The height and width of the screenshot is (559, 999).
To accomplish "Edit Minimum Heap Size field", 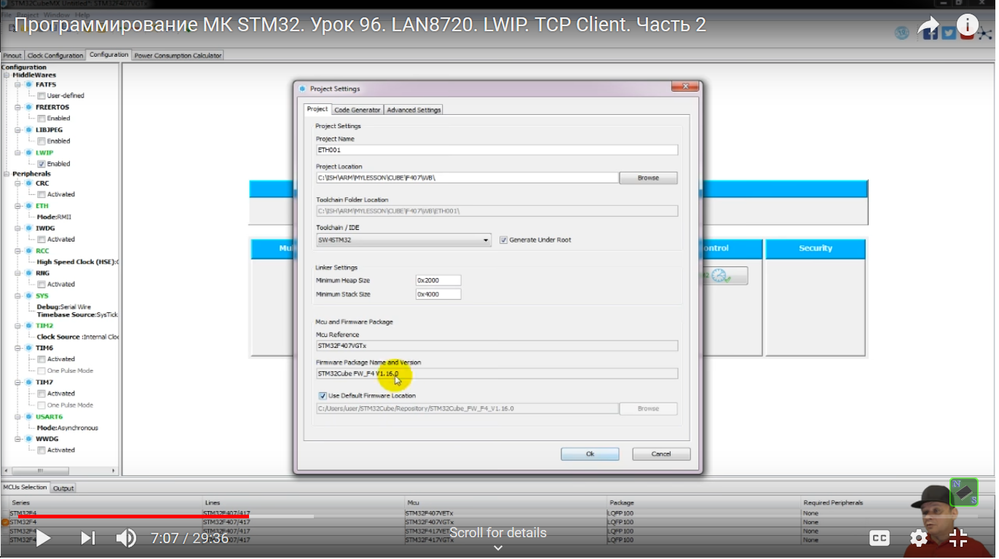I will (x=438, y=280).
